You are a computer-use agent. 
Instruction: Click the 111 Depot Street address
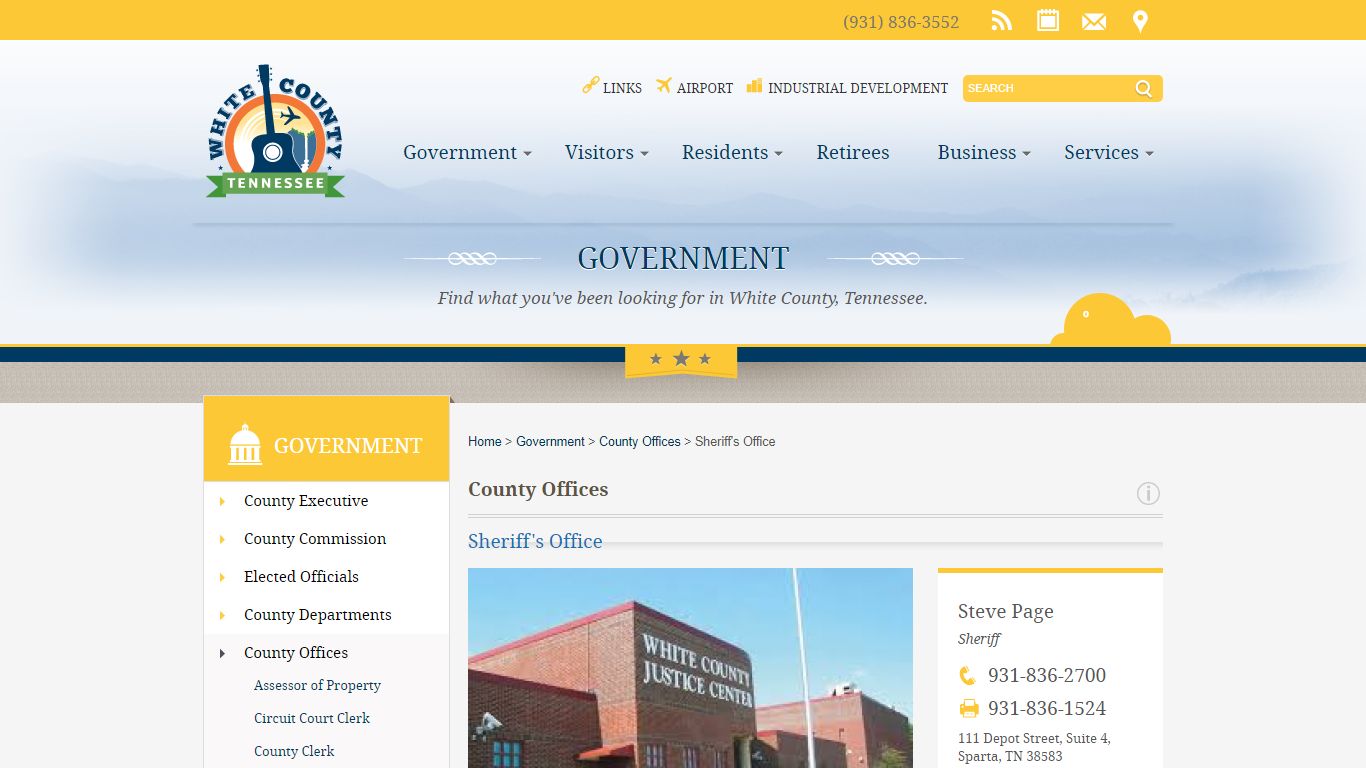pyautogui.click(x=1034, y=747)
